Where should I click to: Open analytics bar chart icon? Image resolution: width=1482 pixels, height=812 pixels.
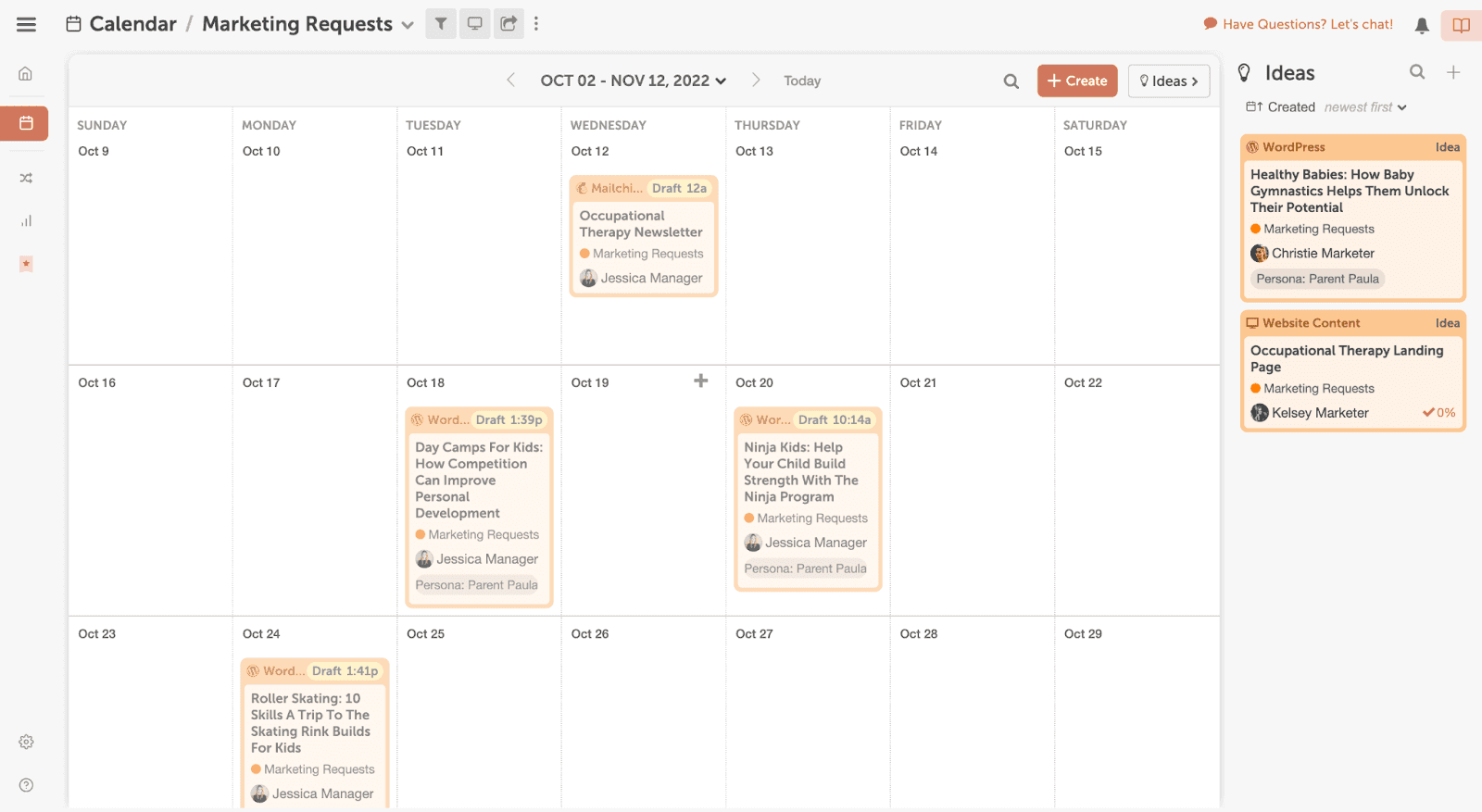26,220
